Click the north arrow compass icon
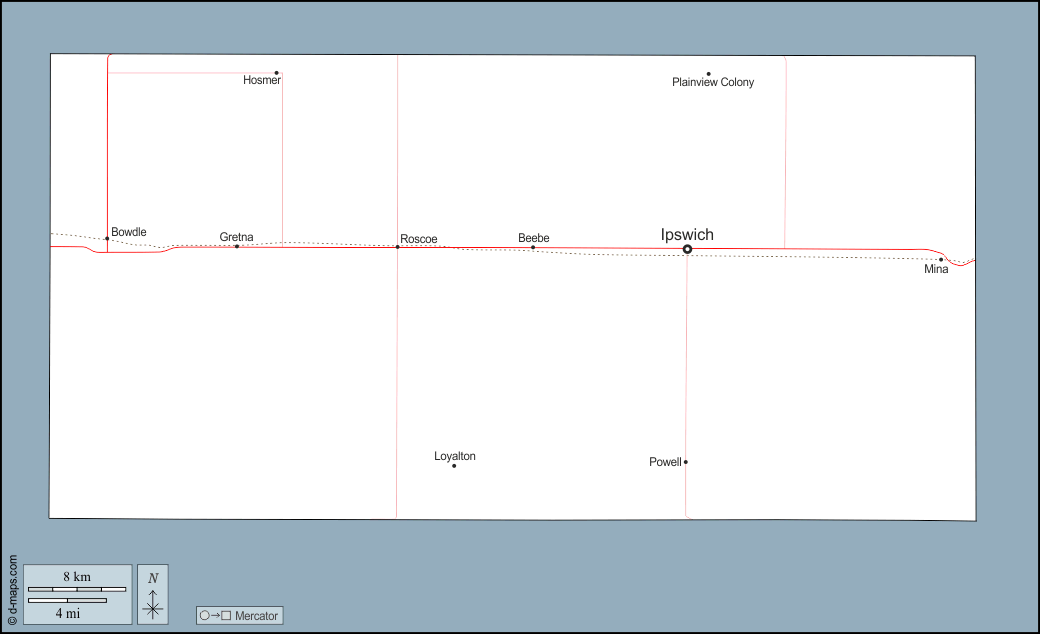The width and height of the screenshot is (1040, 634). pyautogui.click(x=153, y=605)
